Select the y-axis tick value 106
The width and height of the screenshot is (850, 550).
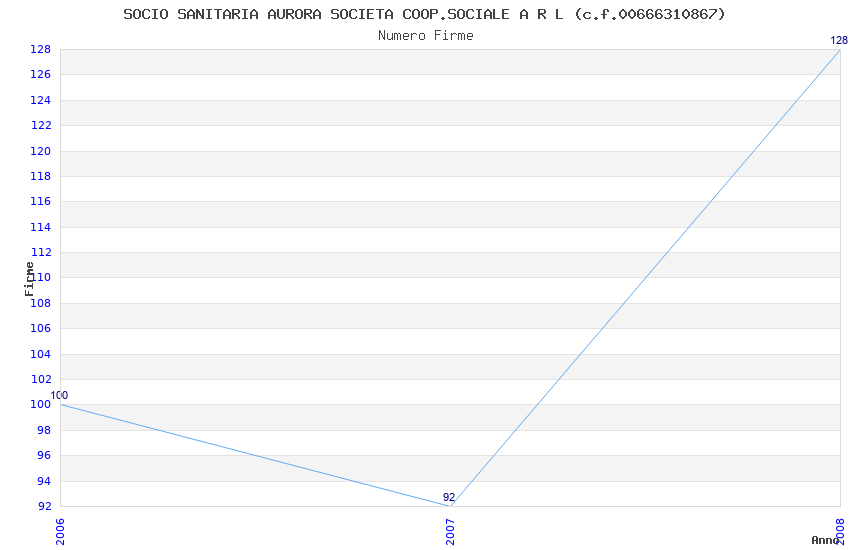click(41, 328)
